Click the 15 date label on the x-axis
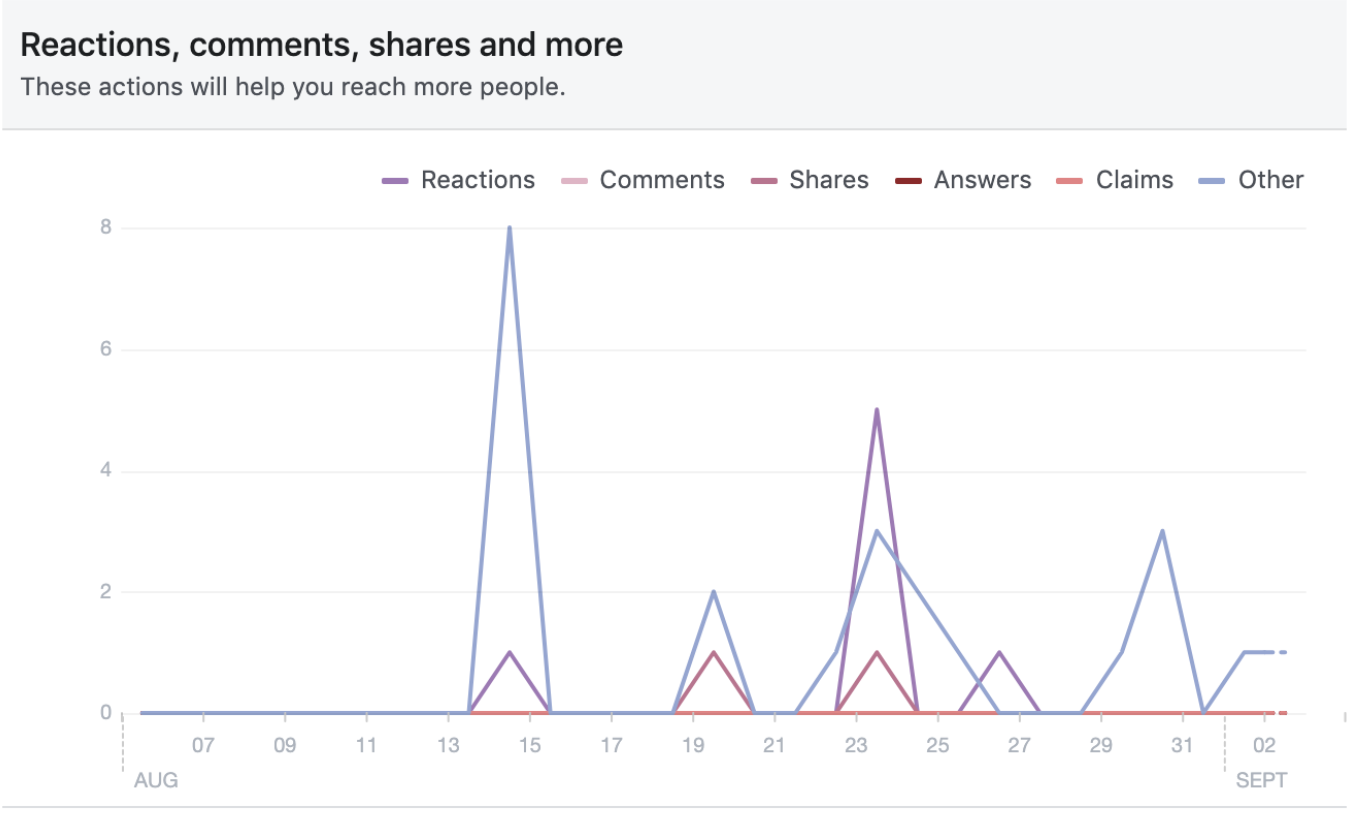 coord(529,745)
